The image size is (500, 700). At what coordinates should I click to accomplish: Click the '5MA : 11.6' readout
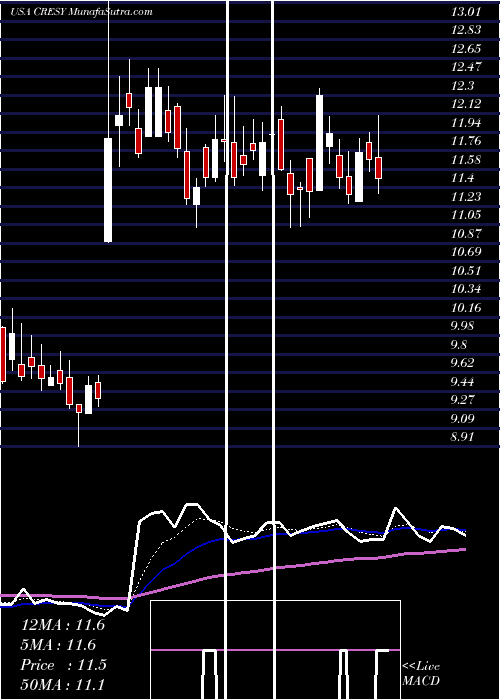click(x=59, y=645)
